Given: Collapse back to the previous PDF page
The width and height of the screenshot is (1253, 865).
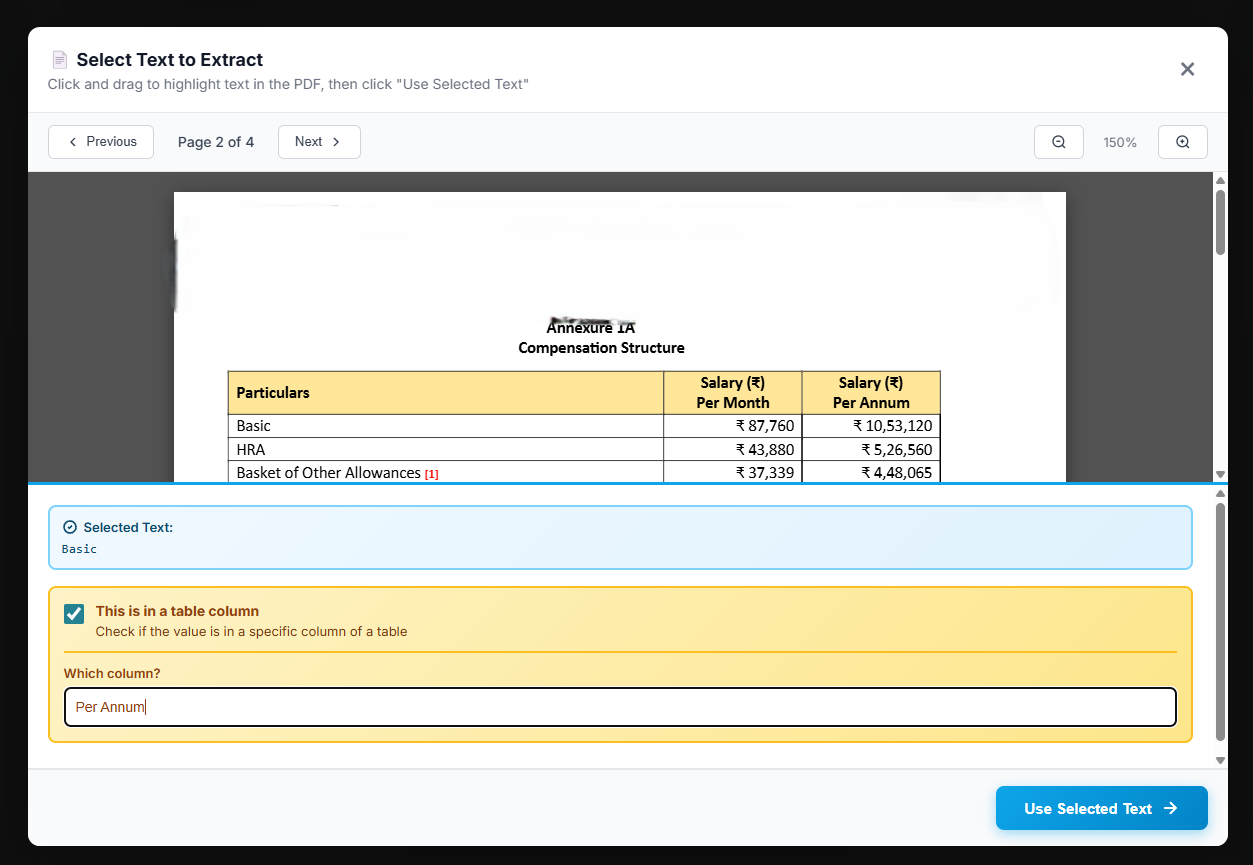Looking at the screenshot, I should (100, 142).
